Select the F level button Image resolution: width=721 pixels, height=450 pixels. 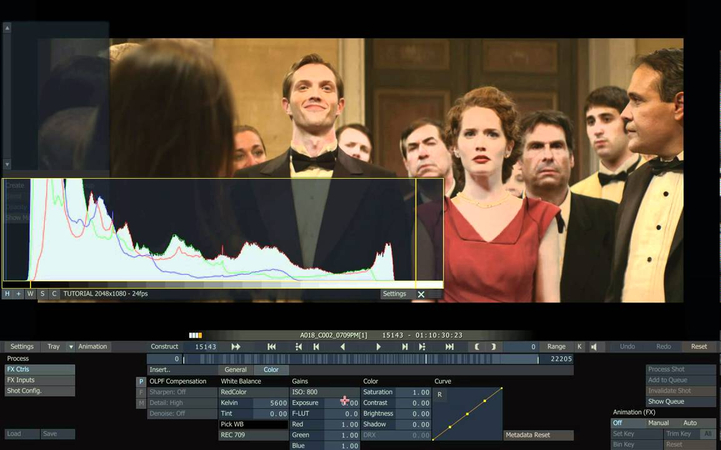click(x=141, y=392)
